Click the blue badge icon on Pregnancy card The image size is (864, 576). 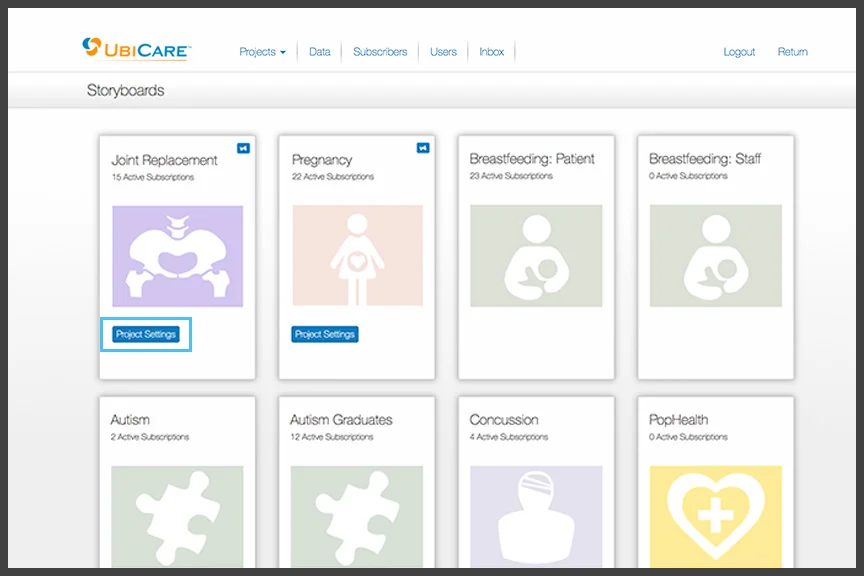click(423, 148)
